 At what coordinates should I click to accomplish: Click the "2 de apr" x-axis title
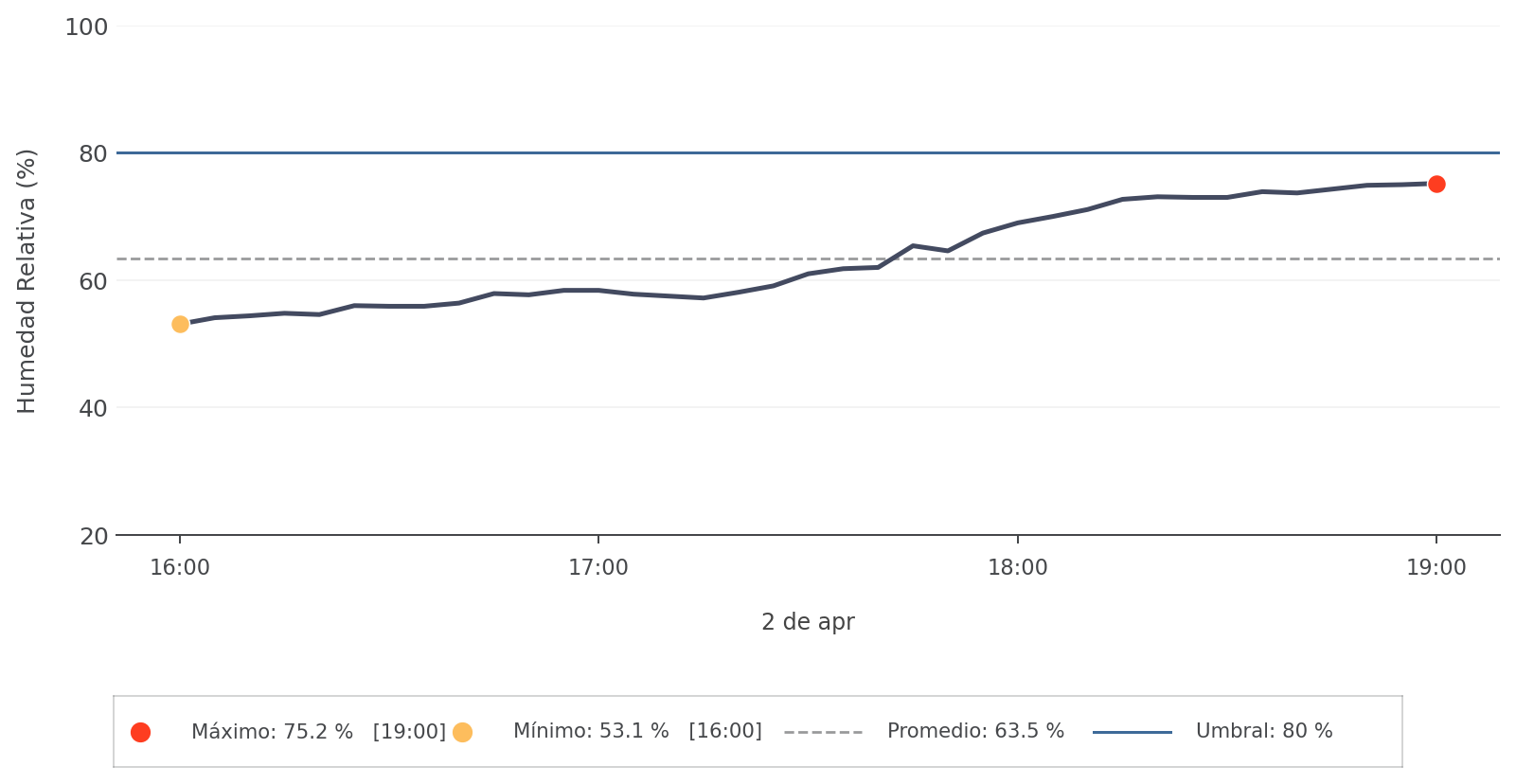(x=808, y=622)
